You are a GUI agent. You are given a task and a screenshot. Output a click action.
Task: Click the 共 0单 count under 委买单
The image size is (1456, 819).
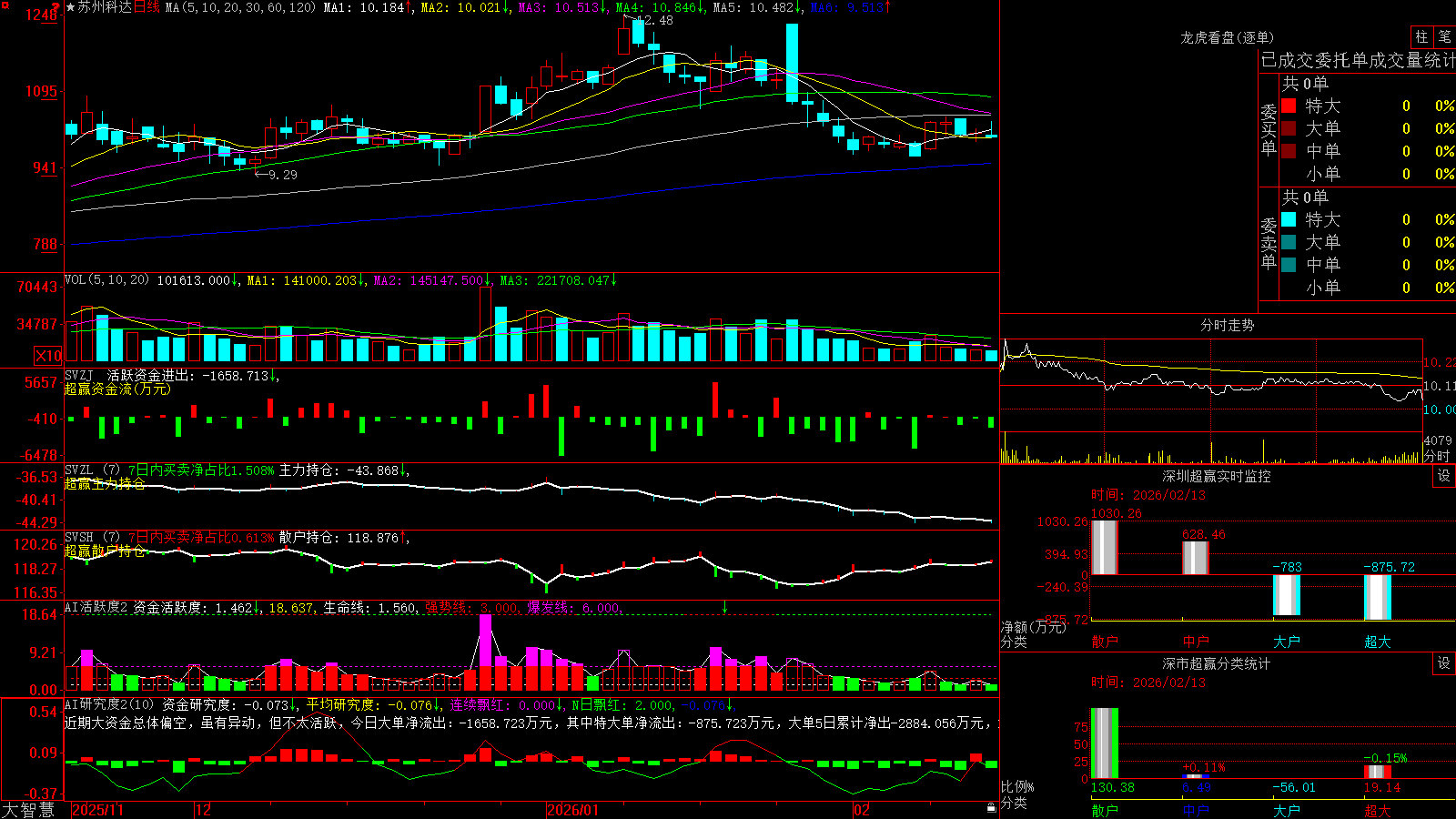click(1305, 84)
